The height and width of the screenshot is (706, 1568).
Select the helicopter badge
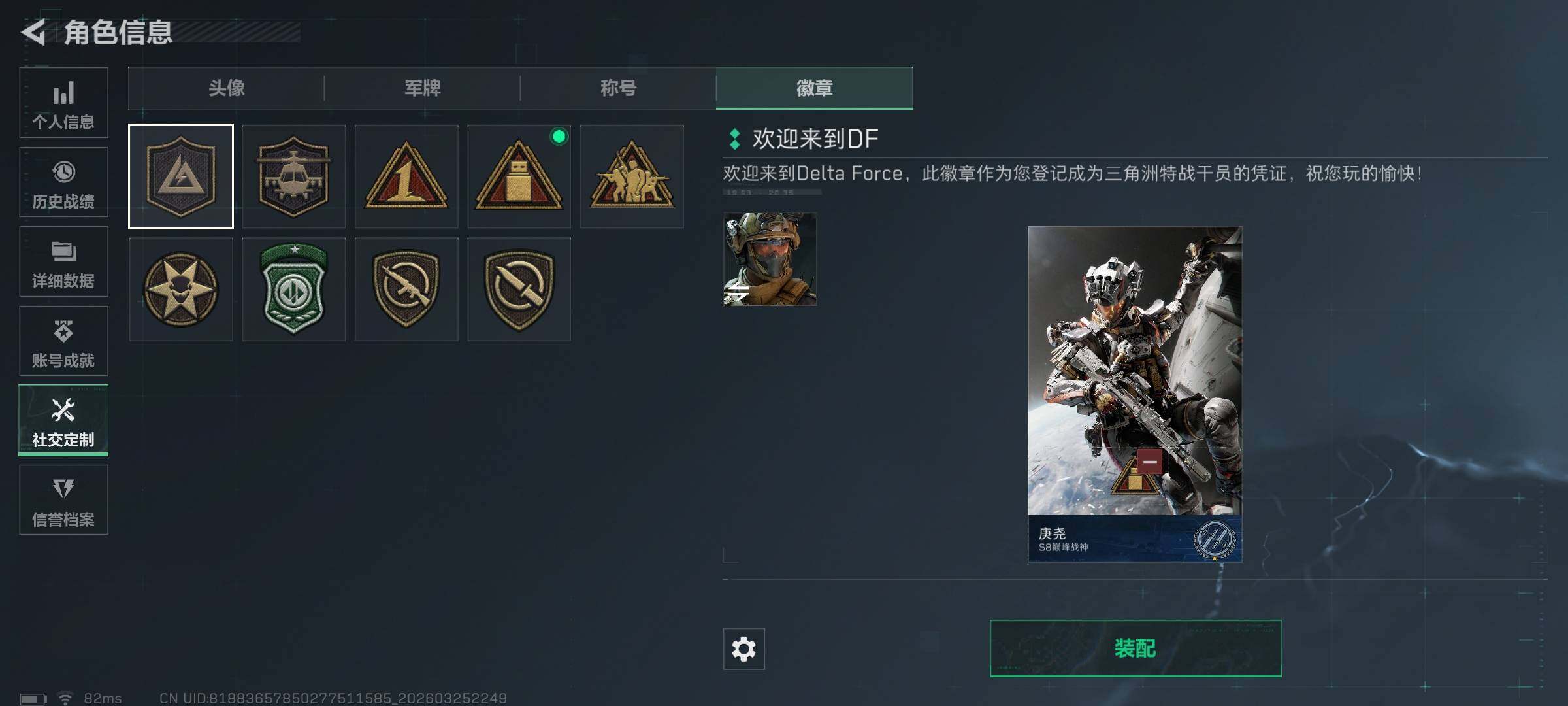pos(293,176)
